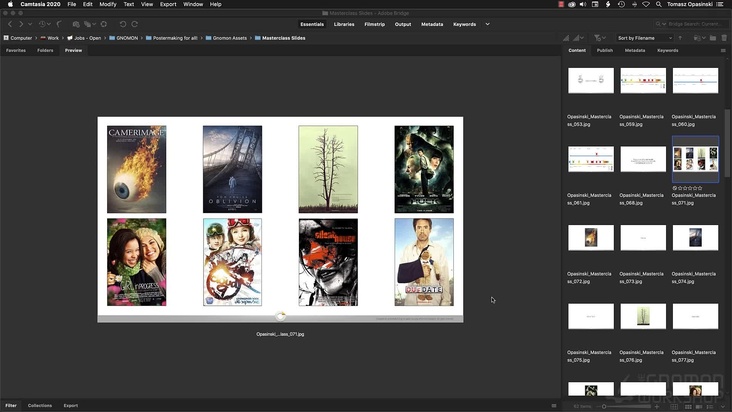This screenshot has height=412, width=732.
Task: Click the Open in Camera Raw icon
Action: point(104,24)
